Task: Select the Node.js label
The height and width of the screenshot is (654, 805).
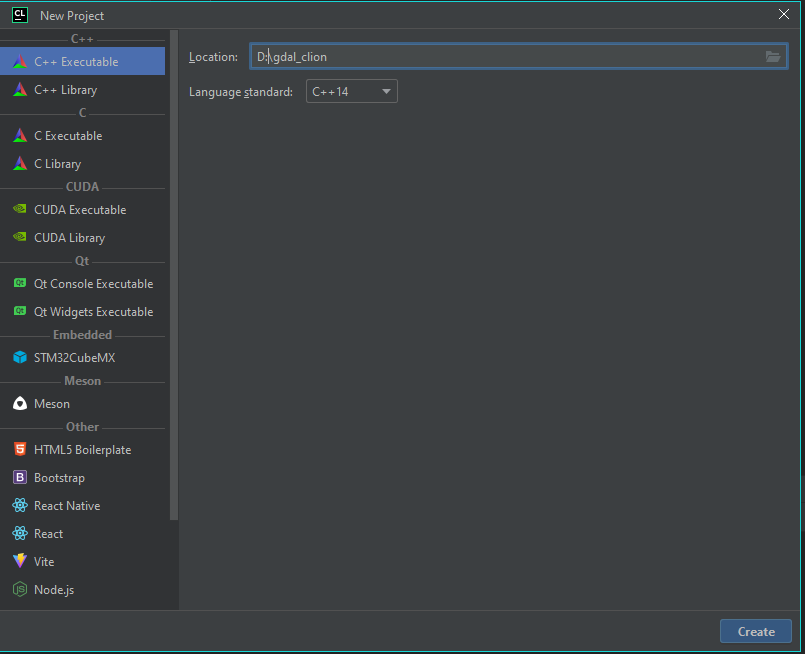Action: coord(54,590)
